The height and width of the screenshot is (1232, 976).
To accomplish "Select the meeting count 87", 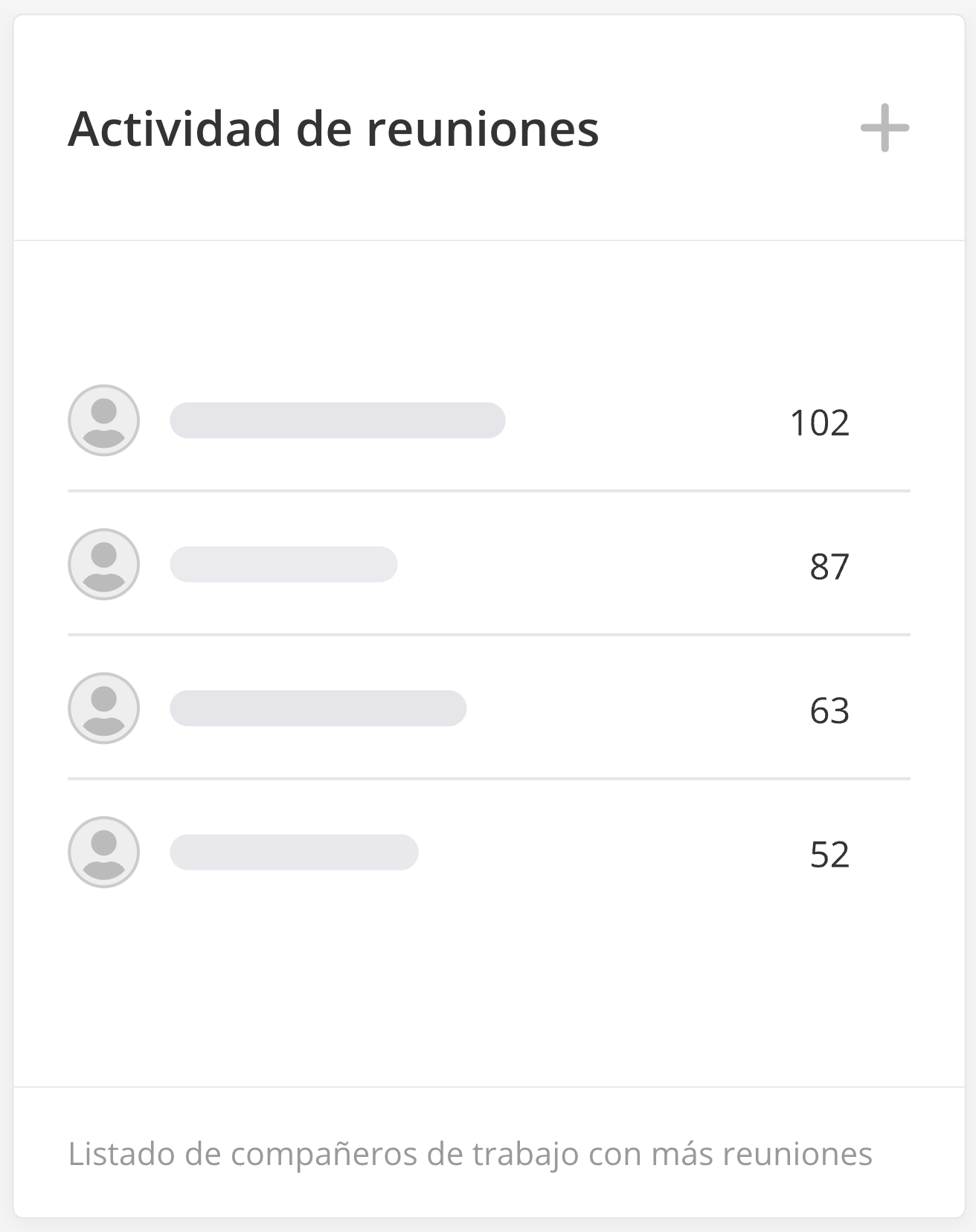I will 829,567.
